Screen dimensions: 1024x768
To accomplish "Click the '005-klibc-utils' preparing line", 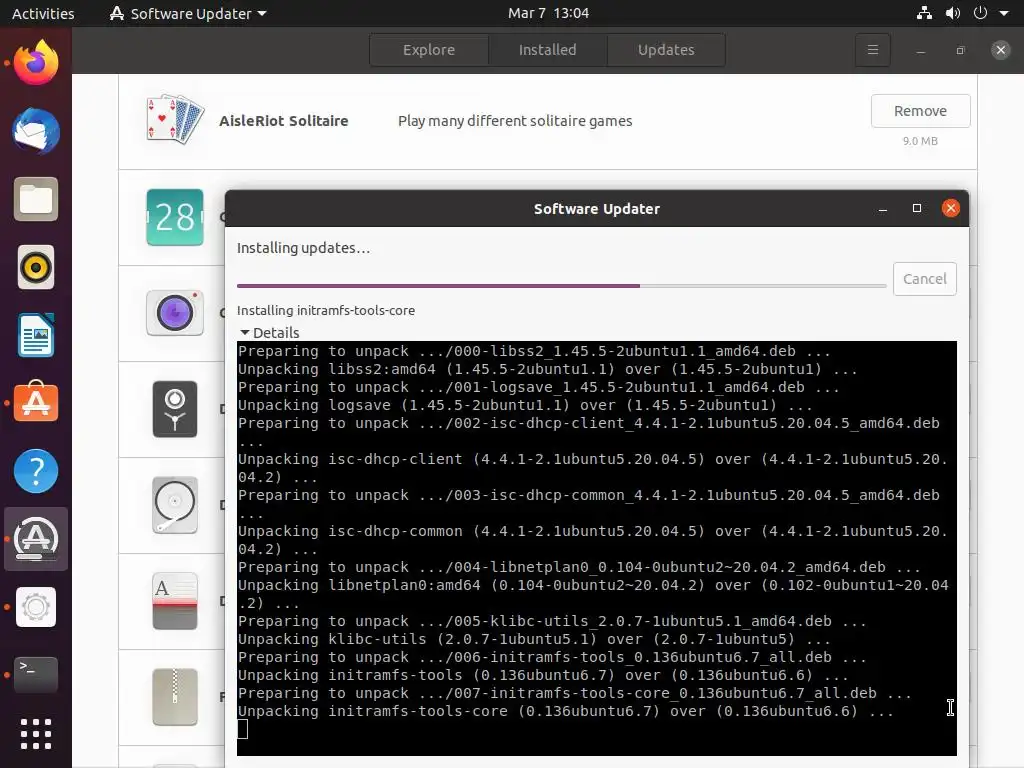I will tap(552, 621).
